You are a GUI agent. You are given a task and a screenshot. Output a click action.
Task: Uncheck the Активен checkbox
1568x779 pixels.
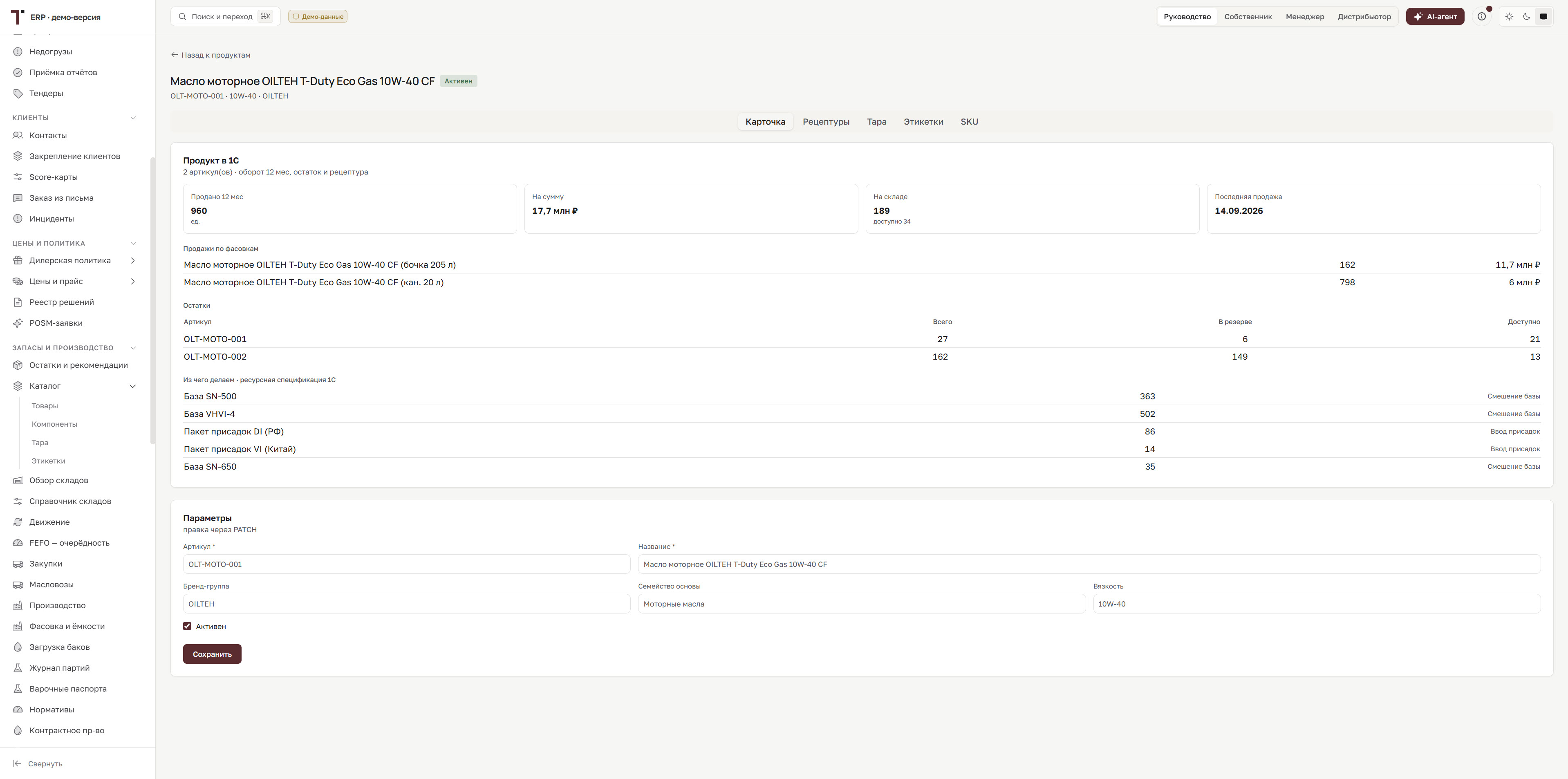(x=187, y=626)
